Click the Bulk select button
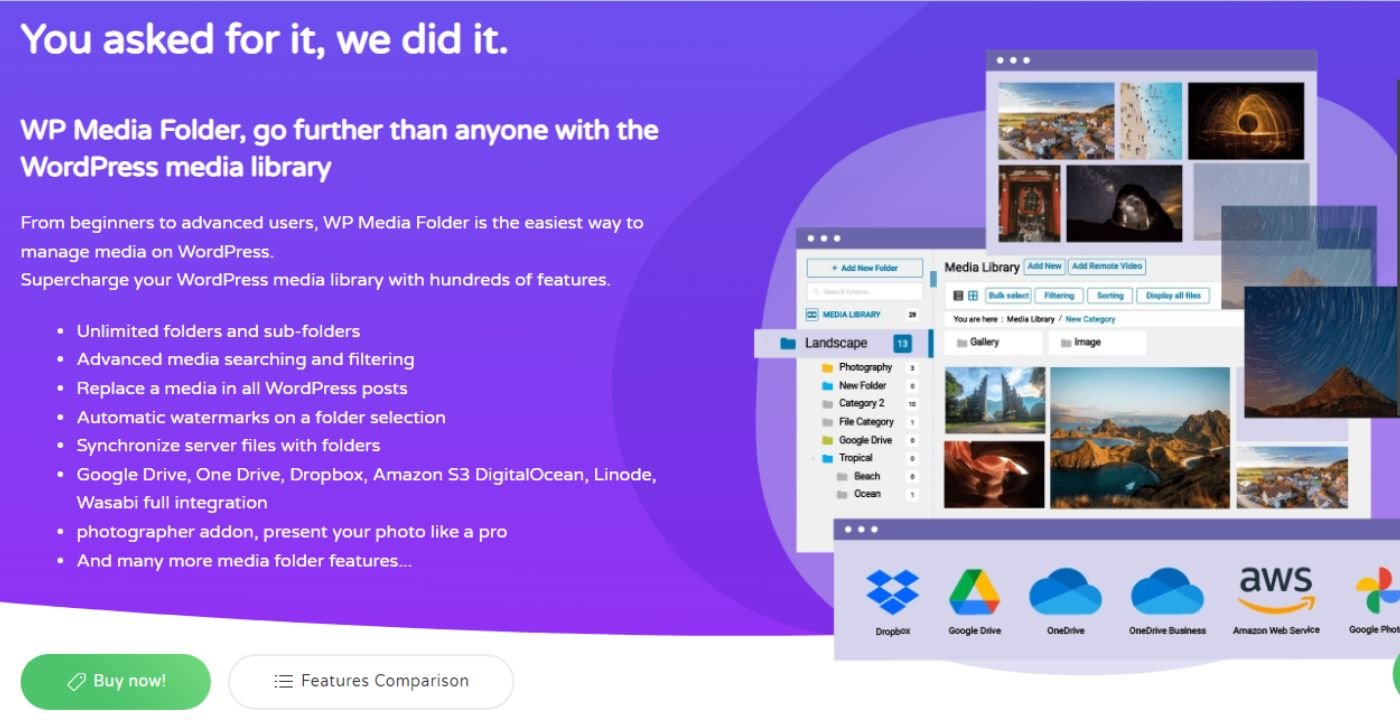Viewport: 1400px width, 720px height. pyautogui.click(x=1008, y=296)
